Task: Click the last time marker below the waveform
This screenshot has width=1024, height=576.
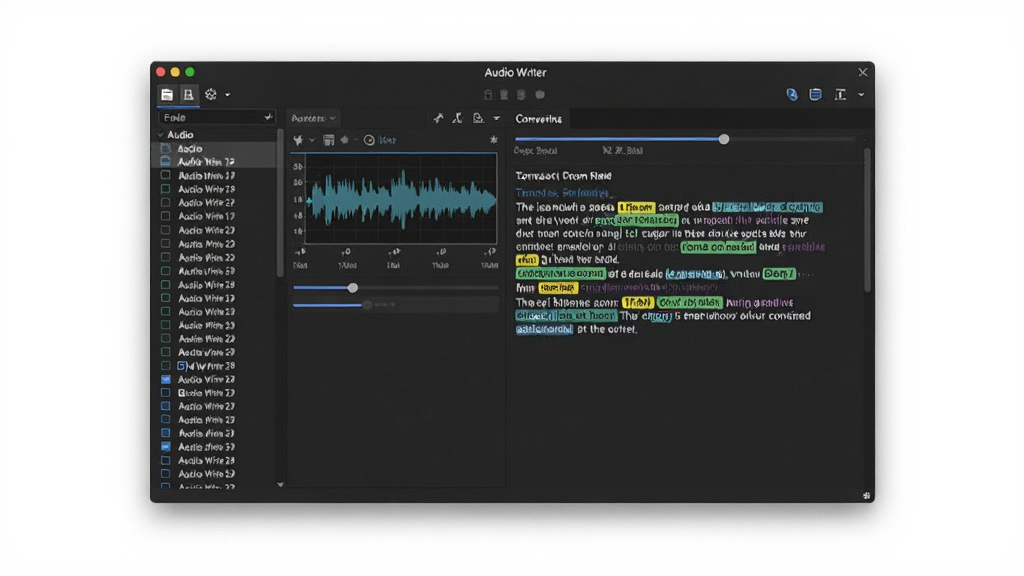Action: coord(489,258)
